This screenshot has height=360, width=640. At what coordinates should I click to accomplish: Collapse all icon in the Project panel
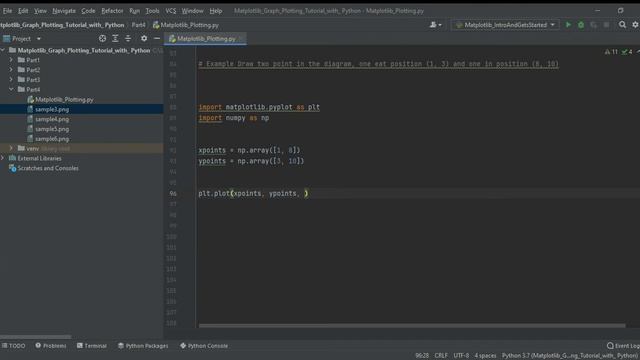click(128, 38)
